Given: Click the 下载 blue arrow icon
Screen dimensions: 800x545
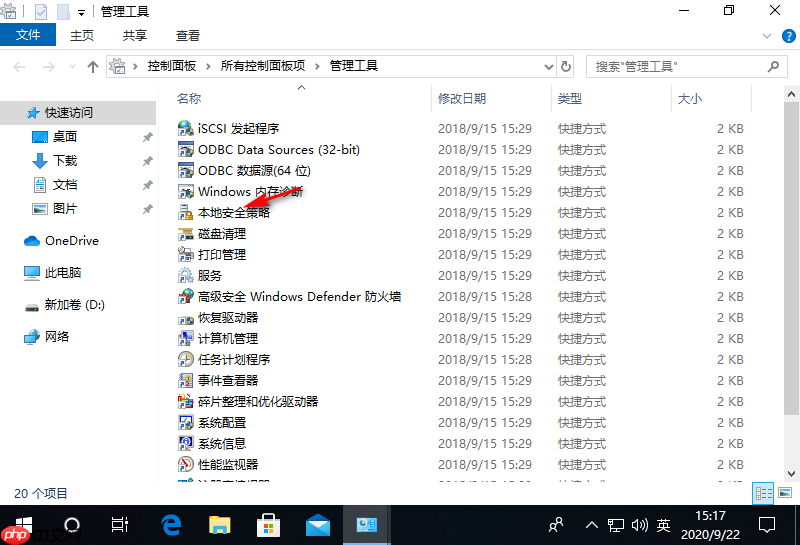Looking at the screenshot, I should pos(40,161).
